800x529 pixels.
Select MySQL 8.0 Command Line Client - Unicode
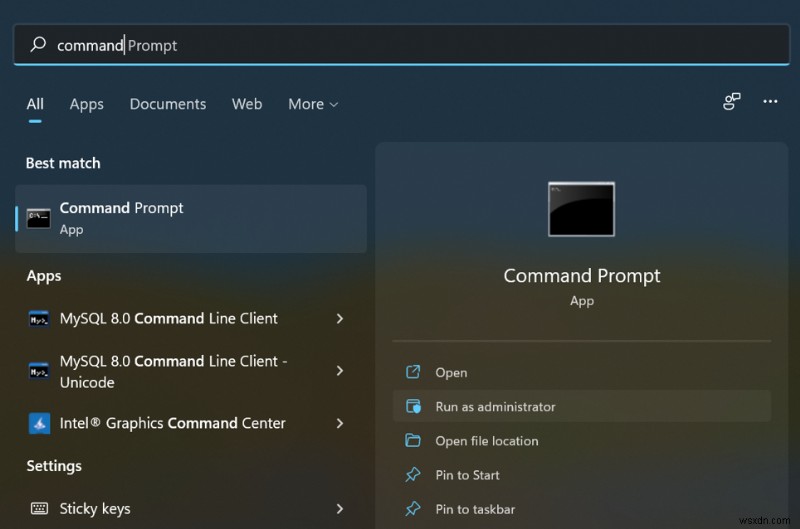191,371
